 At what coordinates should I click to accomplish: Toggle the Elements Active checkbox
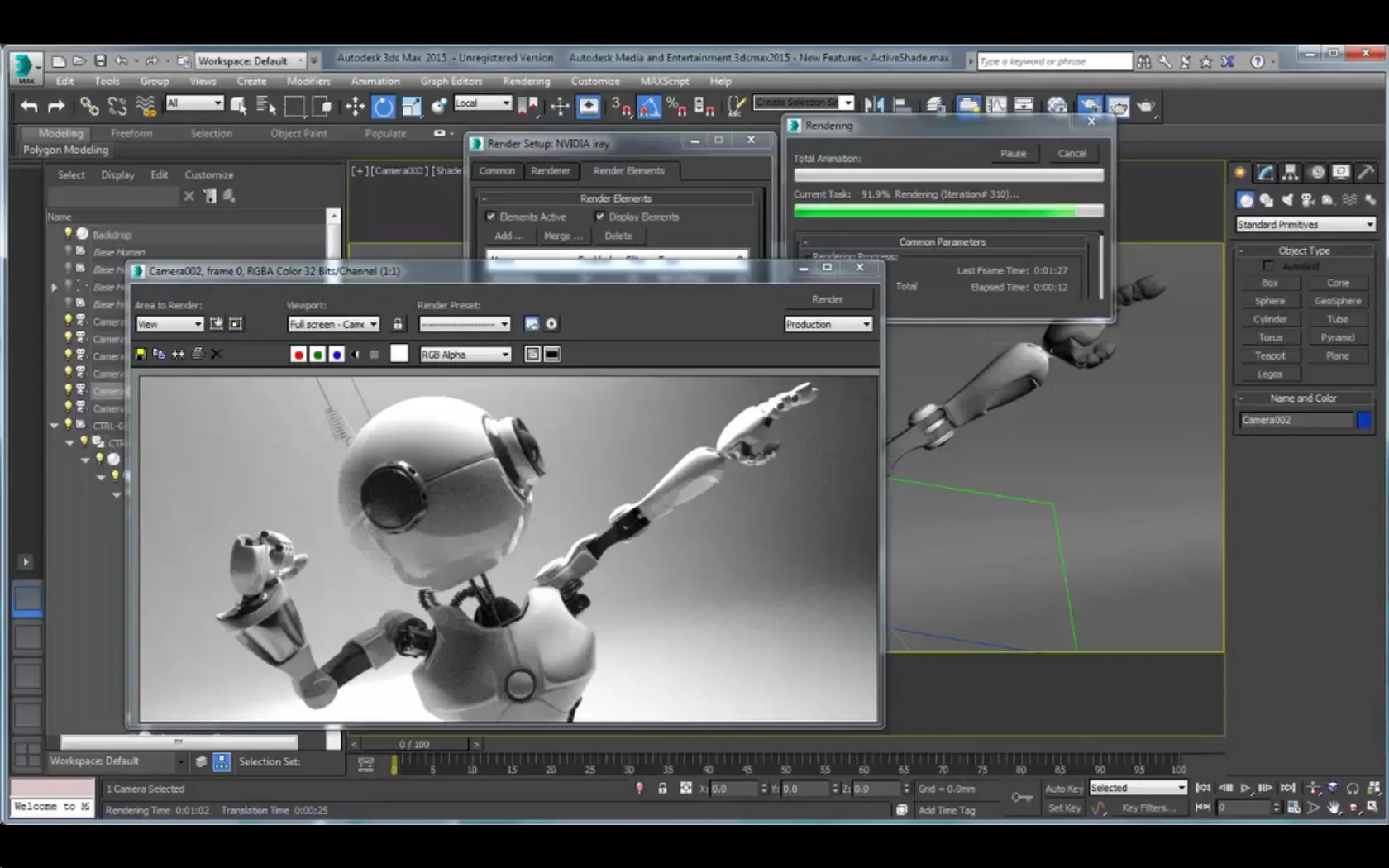[x=491, y=217]
